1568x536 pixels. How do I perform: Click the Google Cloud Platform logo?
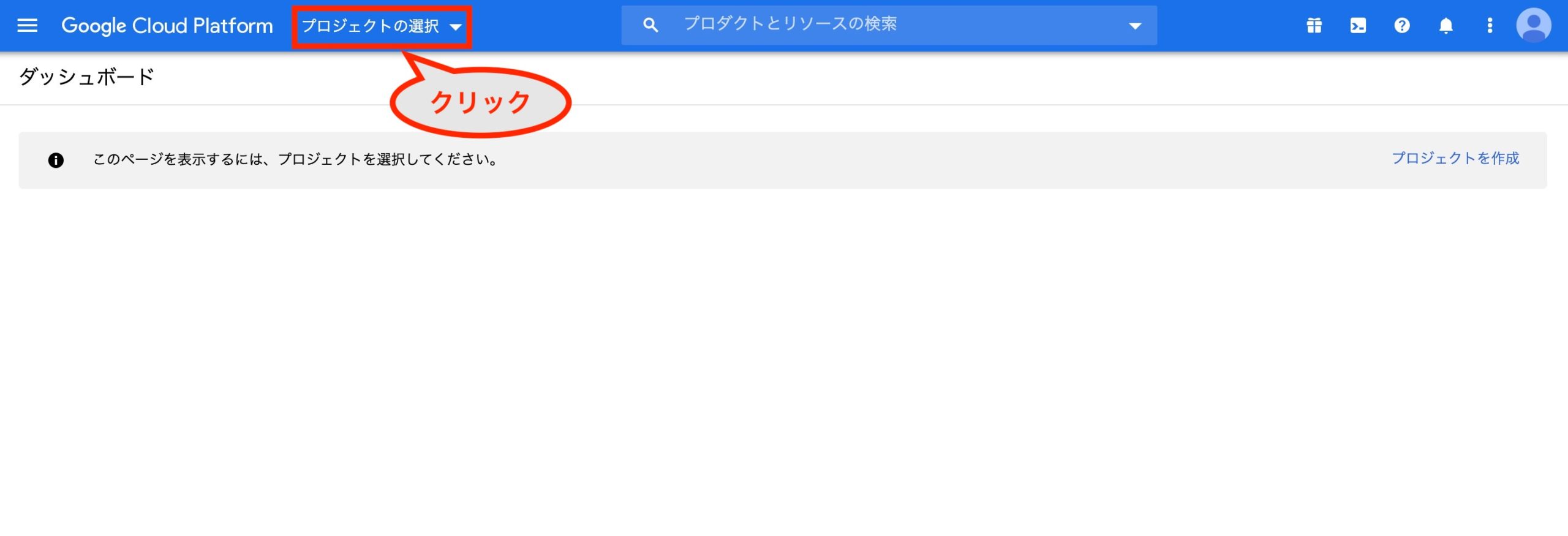click(x=167, y=26)
